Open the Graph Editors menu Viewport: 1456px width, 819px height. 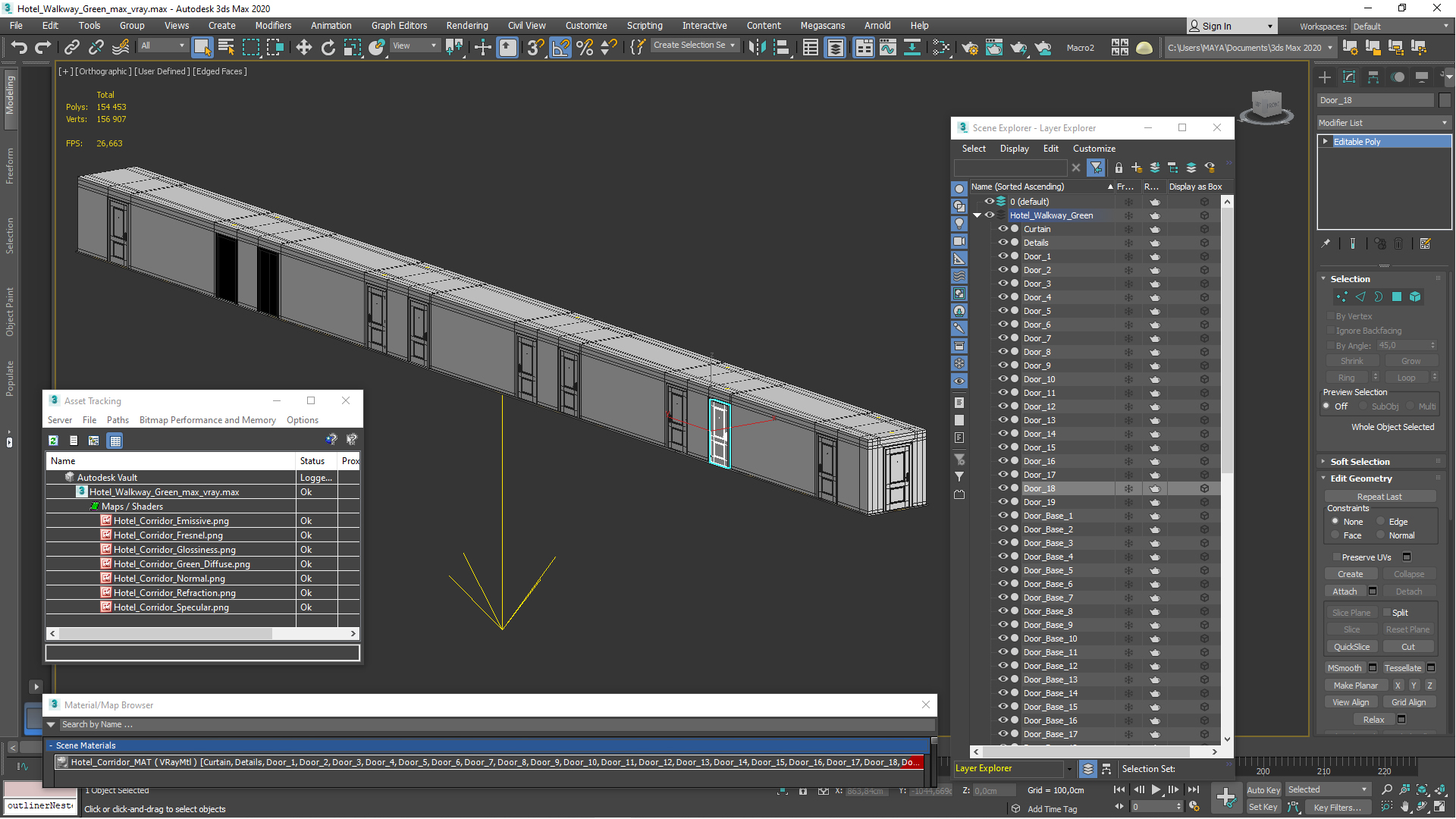pos(399,26)
